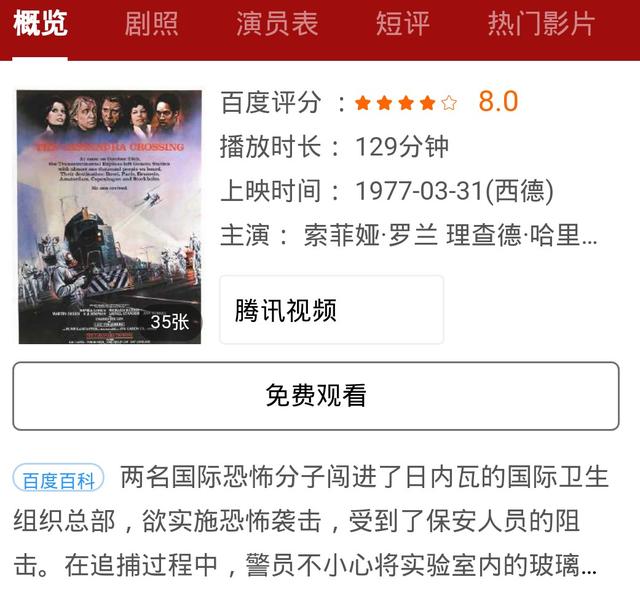Click the first orange rating star
The image size is (640, 598).
tap(363, 103)
